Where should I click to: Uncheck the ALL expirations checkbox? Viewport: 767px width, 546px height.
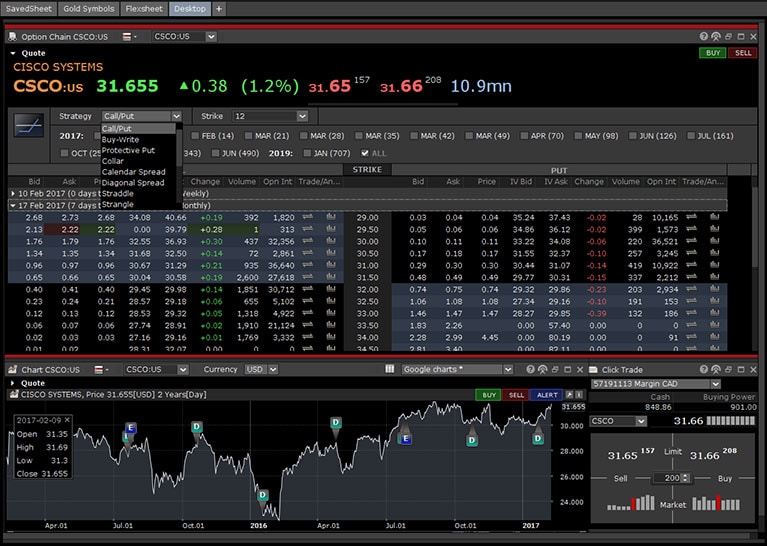pos(362,153)
